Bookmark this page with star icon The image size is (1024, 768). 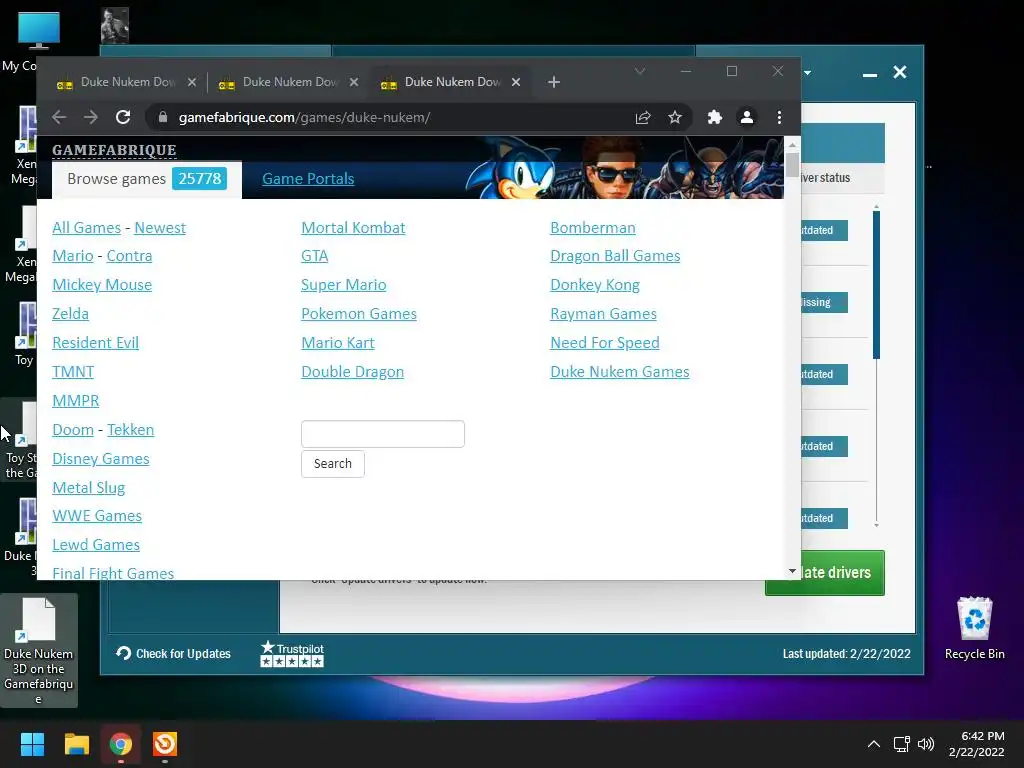tap(675, 117)
